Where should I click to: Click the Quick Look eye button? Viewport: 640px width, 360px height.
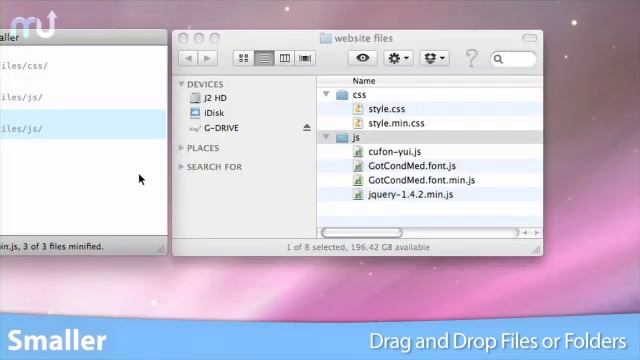(x=362, y=58)
